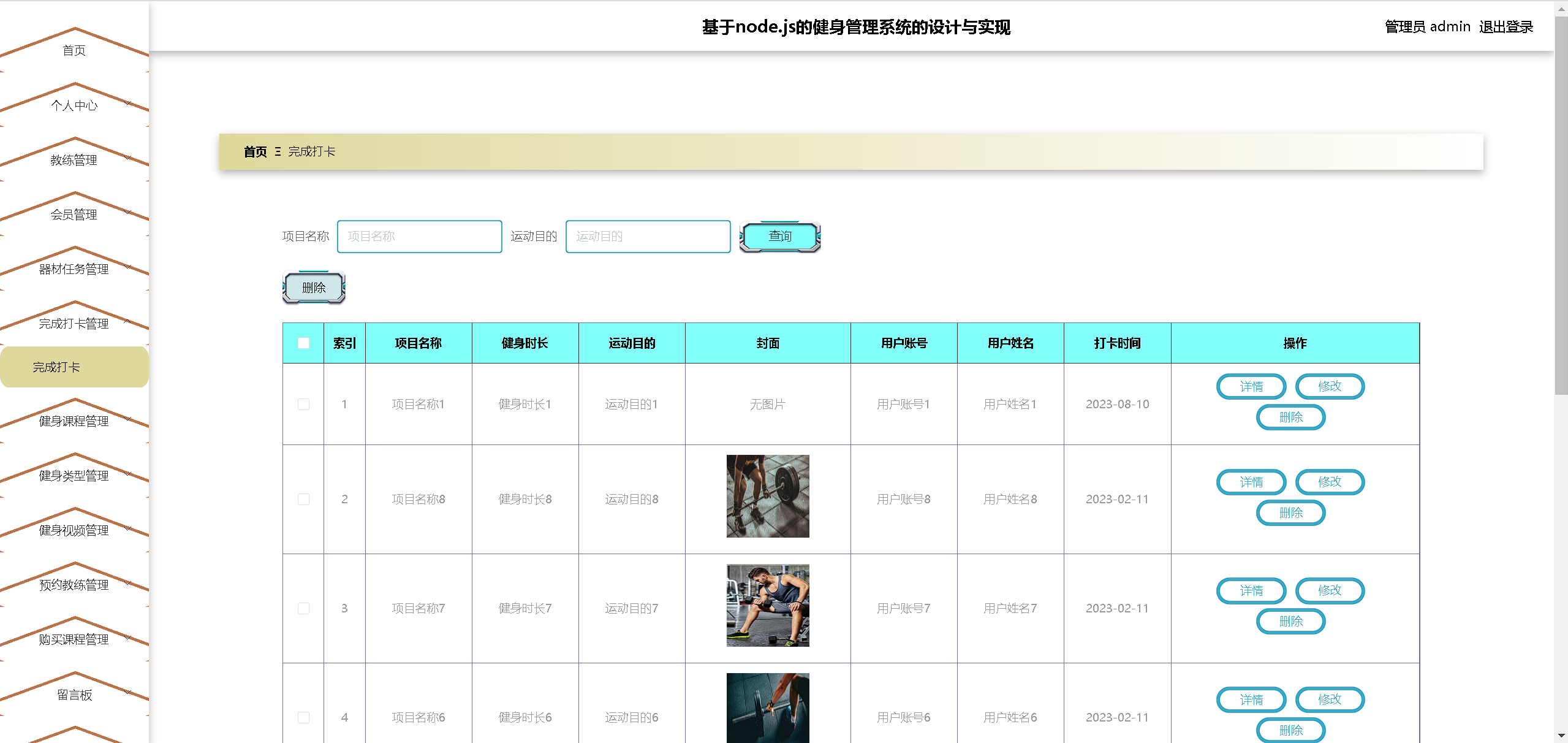Click 退出登录 link in header
This screenshot has width=1568, height=743.
point(1506,27)
